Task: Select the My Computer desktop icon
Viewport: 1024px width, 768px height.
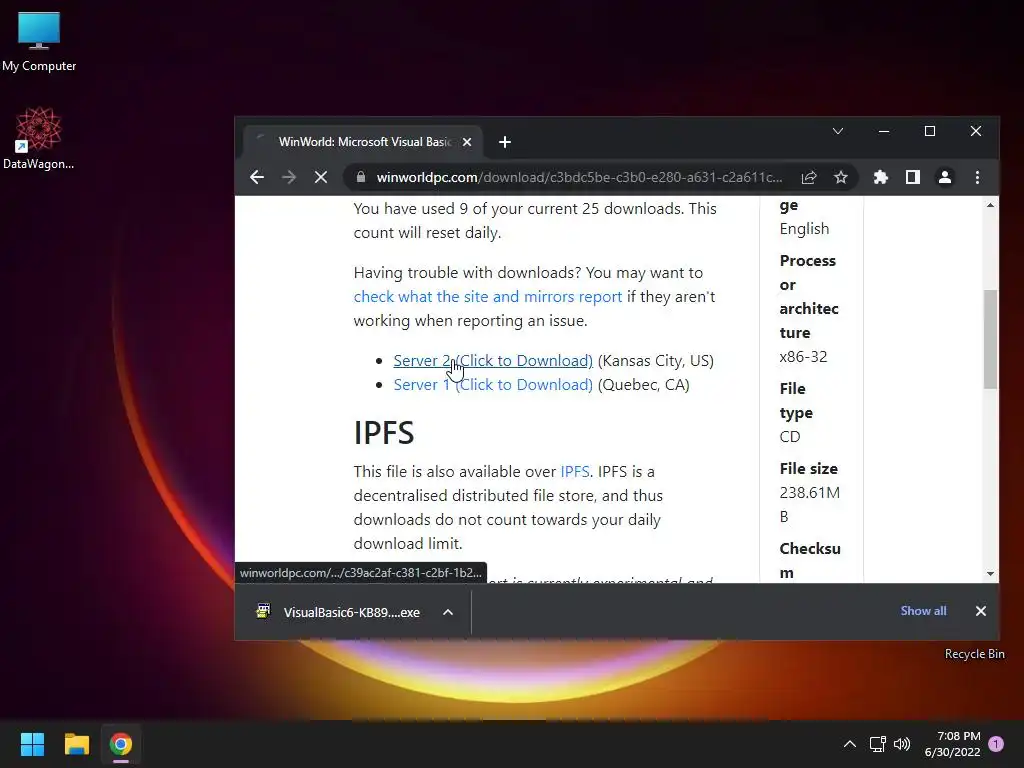Action: (x=39, y=42)
